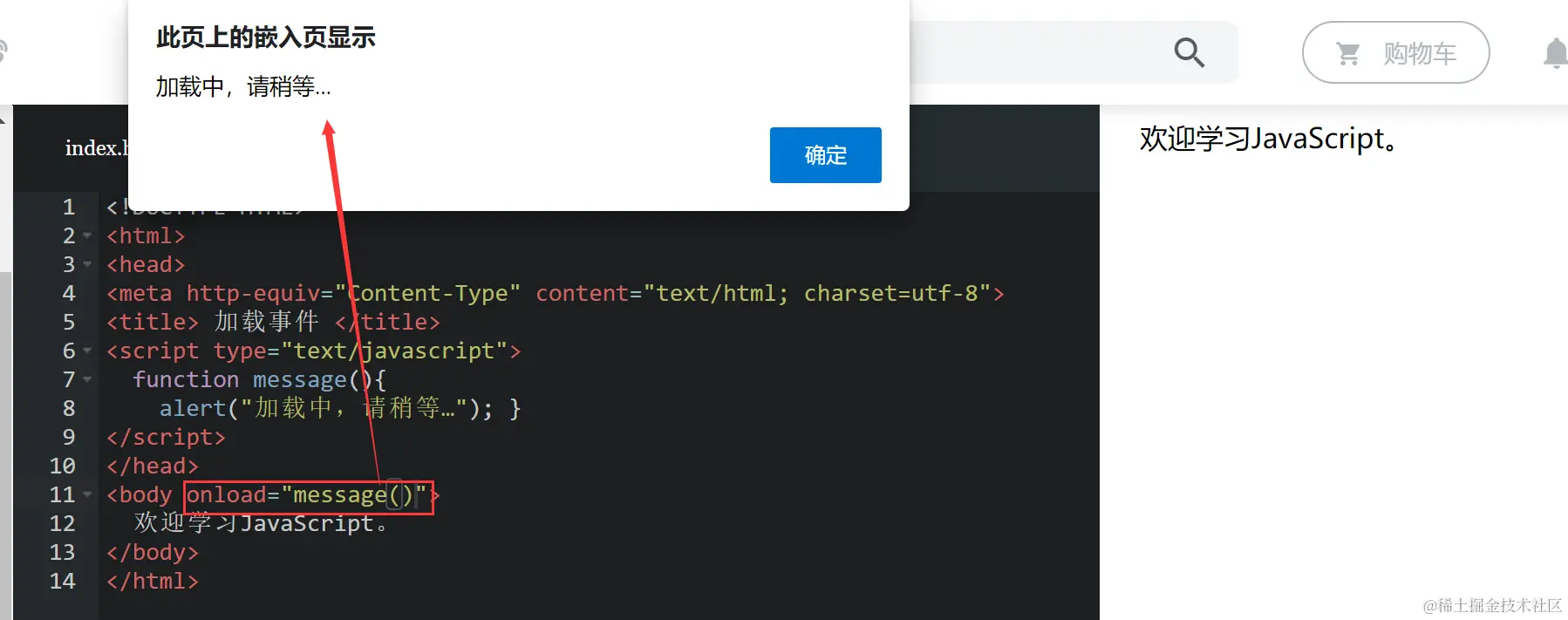Click the closing </body> tag line
This screenshot has width=1568, height=620.
point(153,552)
